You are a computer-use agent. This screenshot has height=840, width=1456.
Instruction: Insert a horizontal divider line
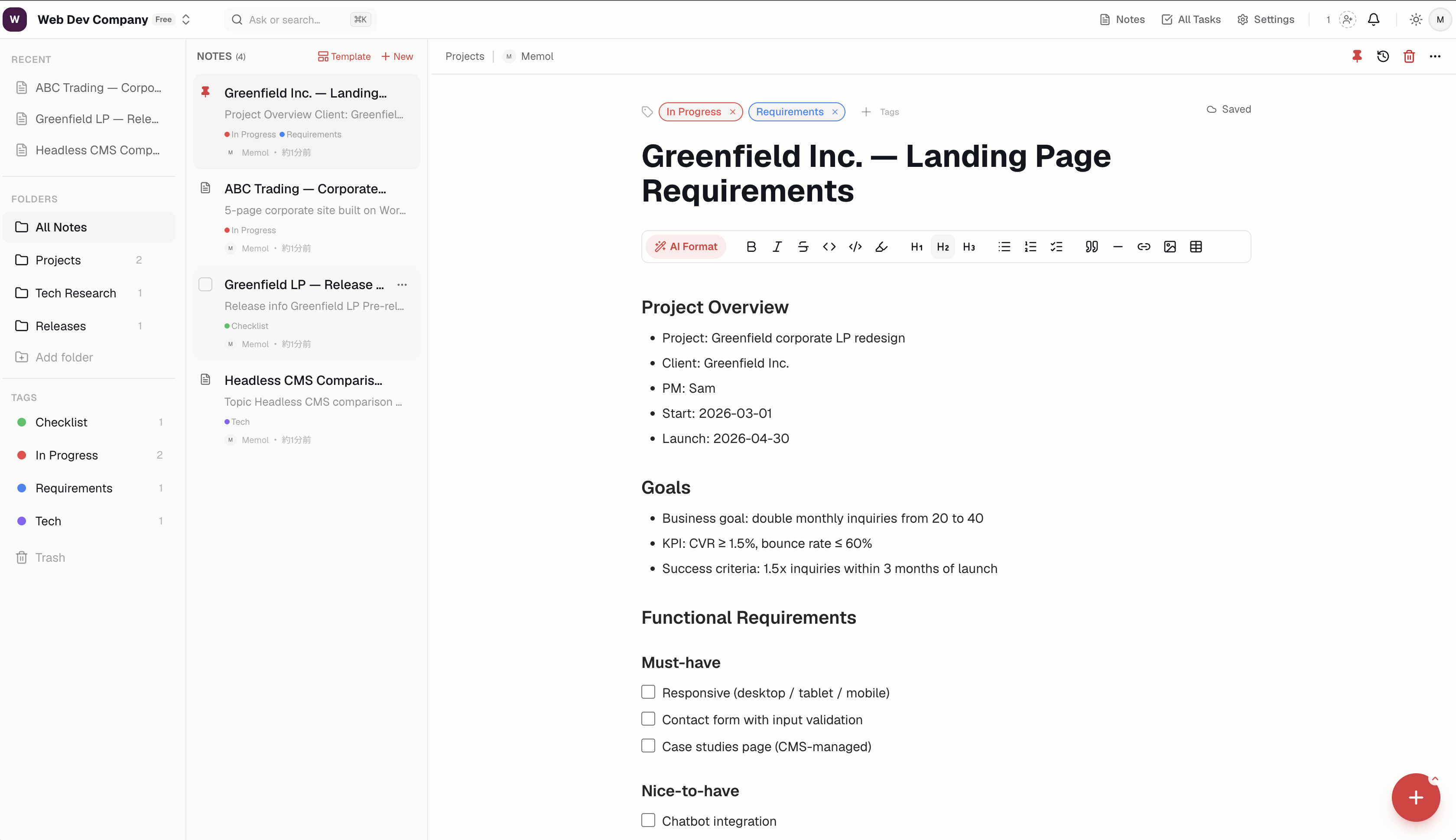1118,247
